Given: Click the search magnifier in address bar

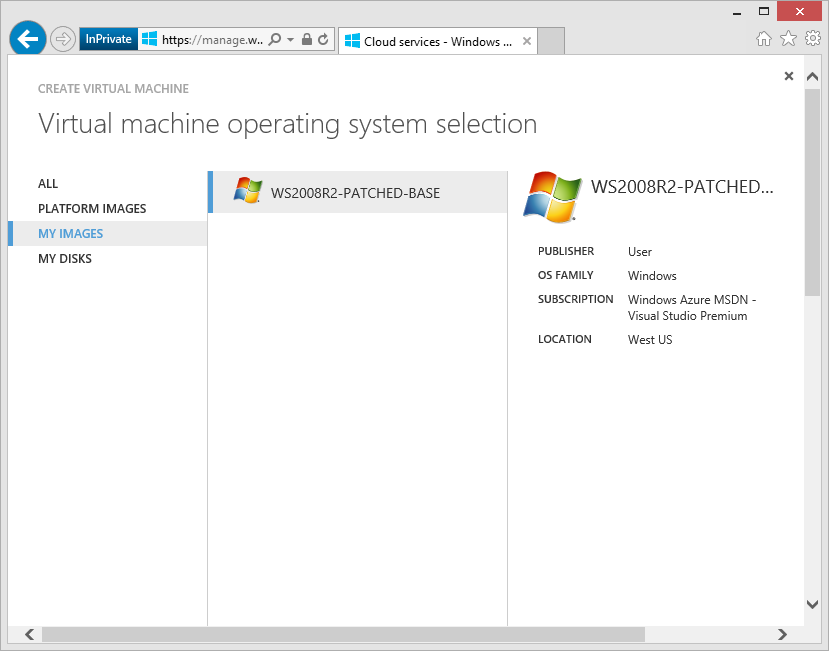Looking at the screenshot, I should point(275,40).
